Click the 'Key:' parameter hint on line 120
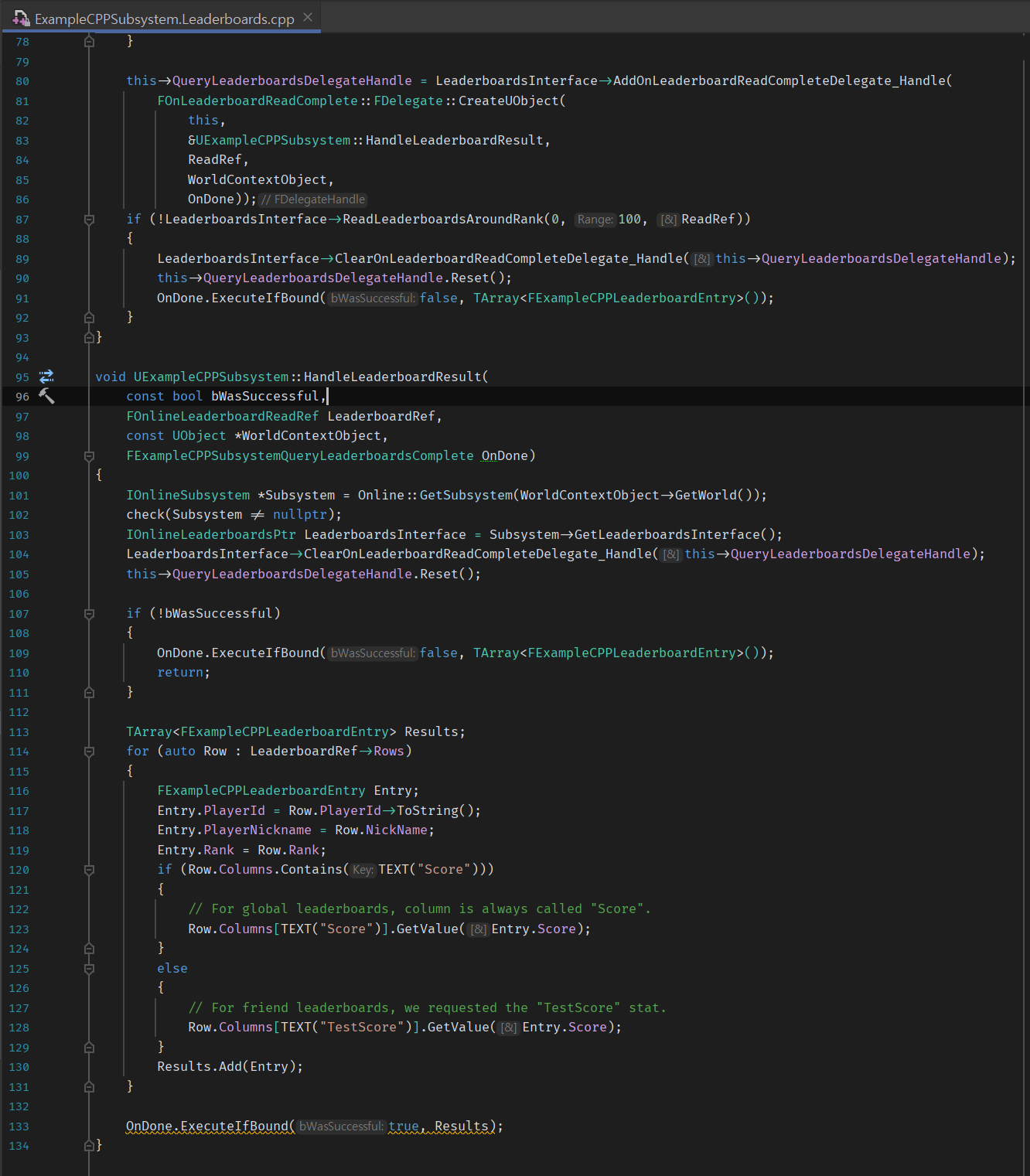Image resolution: width=1030 pixels, height=1176 pixels. click(363, 870)
